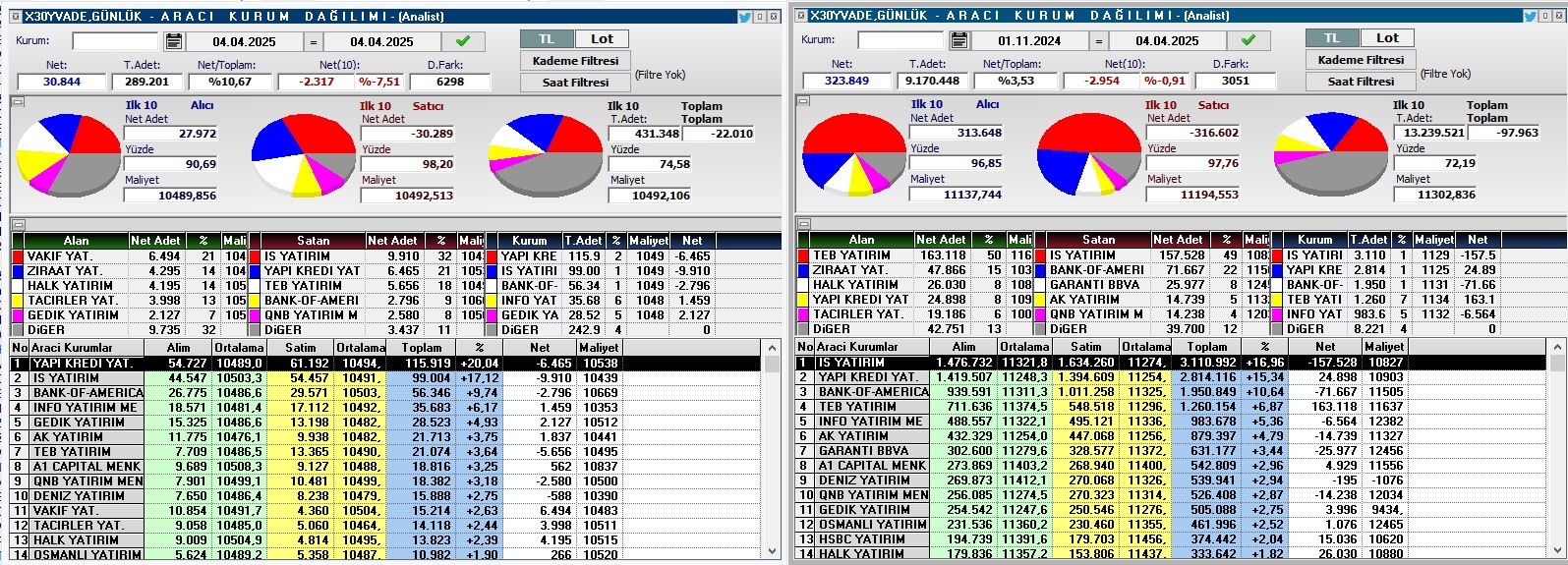Image resolution: width=1568 pixels, height=565 pixels.
Task: Click the D.Fark value 6298
Action: pos(450,82)
